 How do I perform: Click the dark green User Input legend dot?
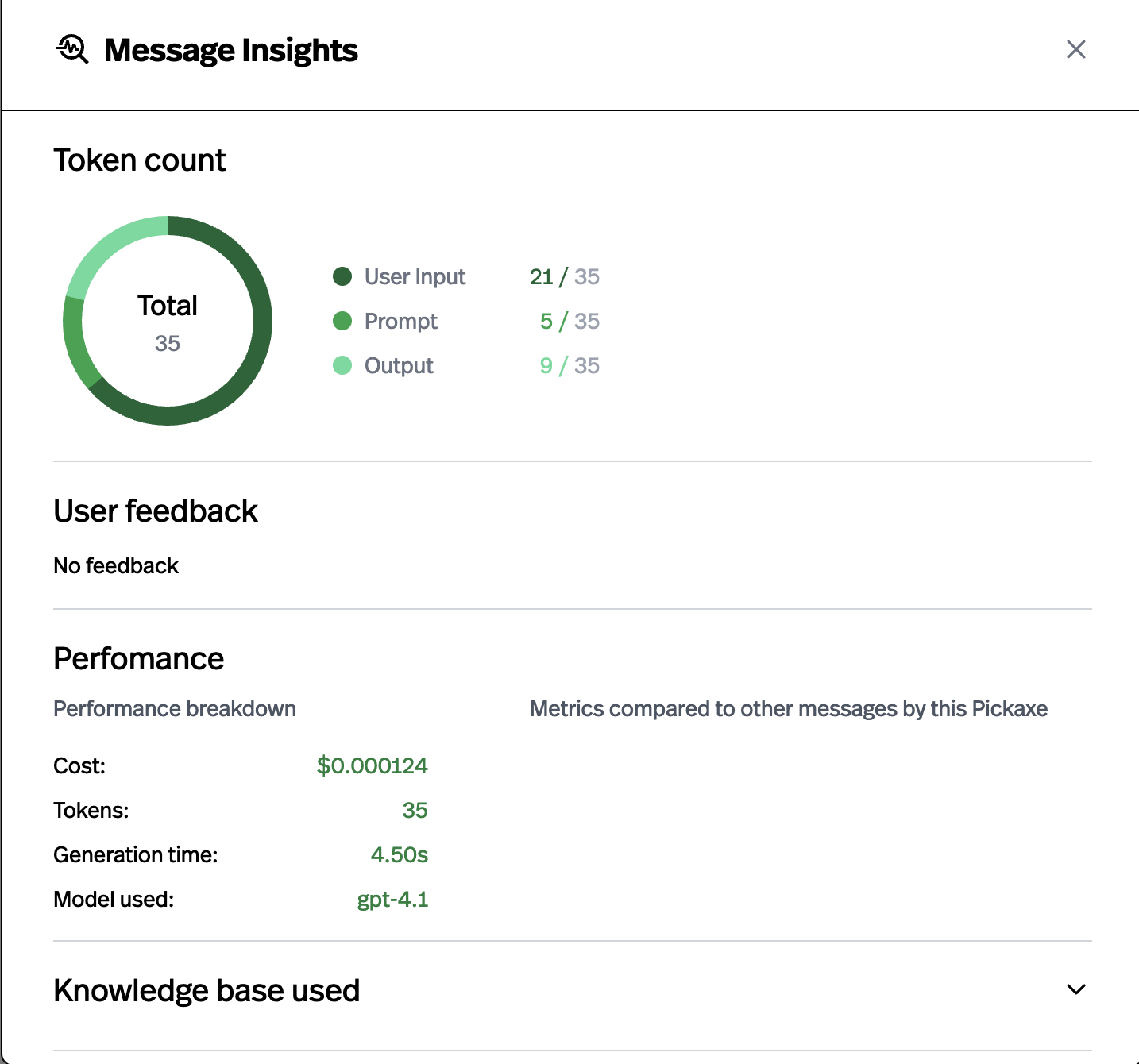click(x=342, y=276)
